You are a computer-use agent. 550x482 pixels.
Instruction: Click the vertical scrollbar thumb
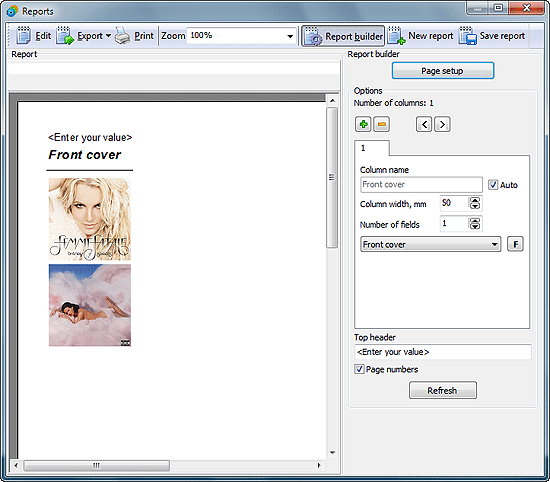(332, 178)
